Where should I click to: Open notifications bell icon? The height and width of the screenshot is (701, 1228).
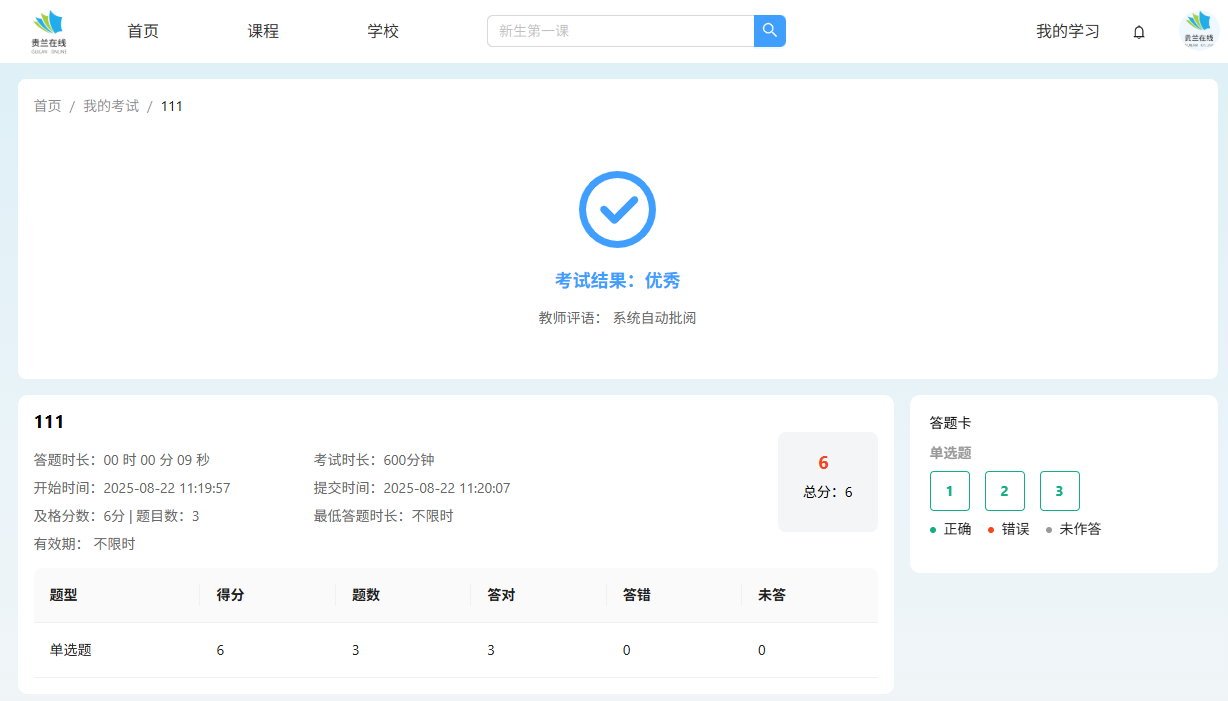pyautogui.click(x=1138, y=32)
